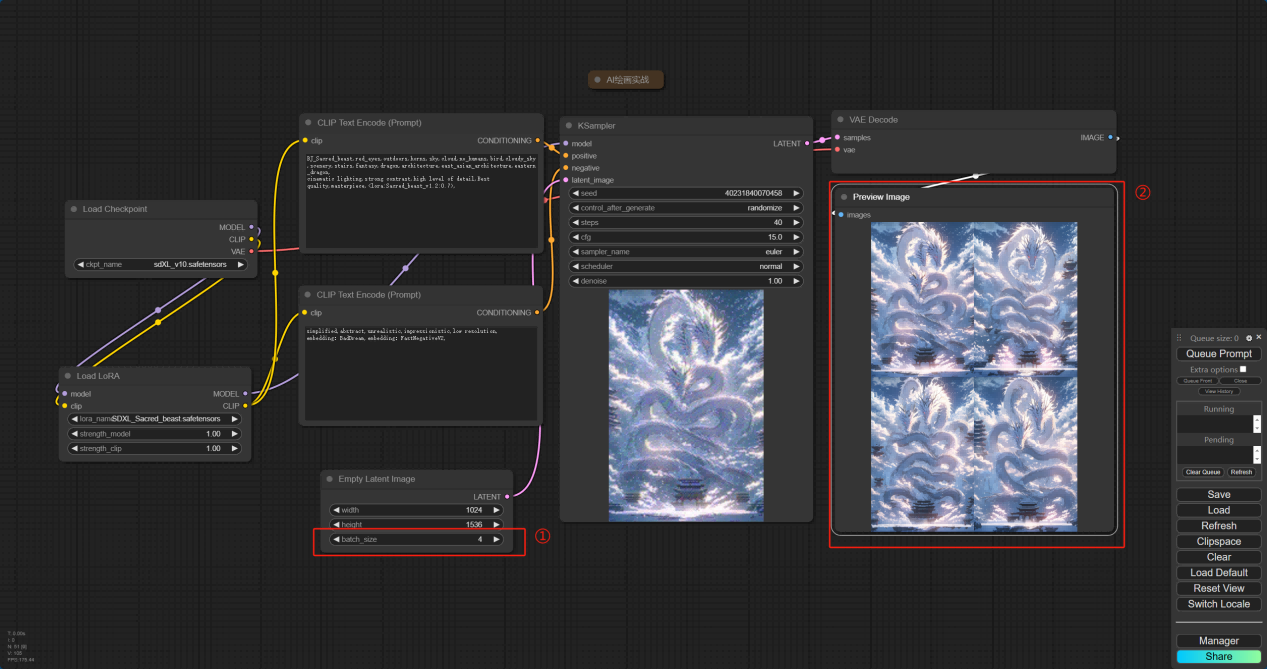Click the Preview Image images input socket
Image resolution: width=1267 pixels, height=669 pixels.
[841, 215]
